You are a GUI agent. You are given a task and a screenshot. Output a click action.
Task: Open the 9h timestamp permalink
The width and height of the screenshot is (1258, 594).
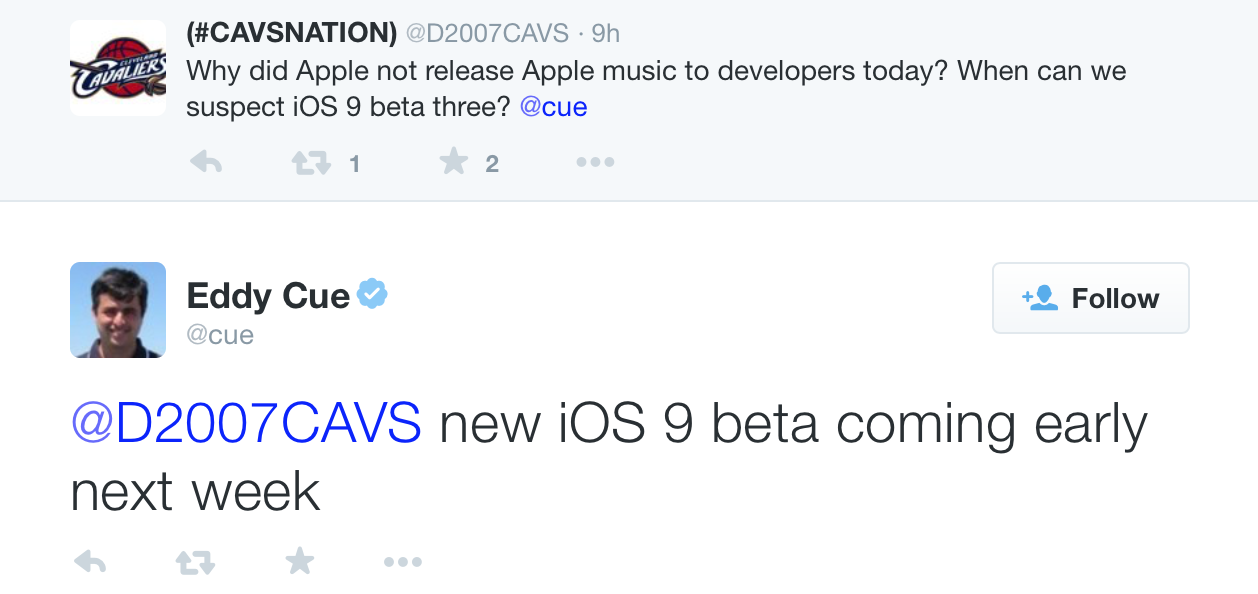606,33
